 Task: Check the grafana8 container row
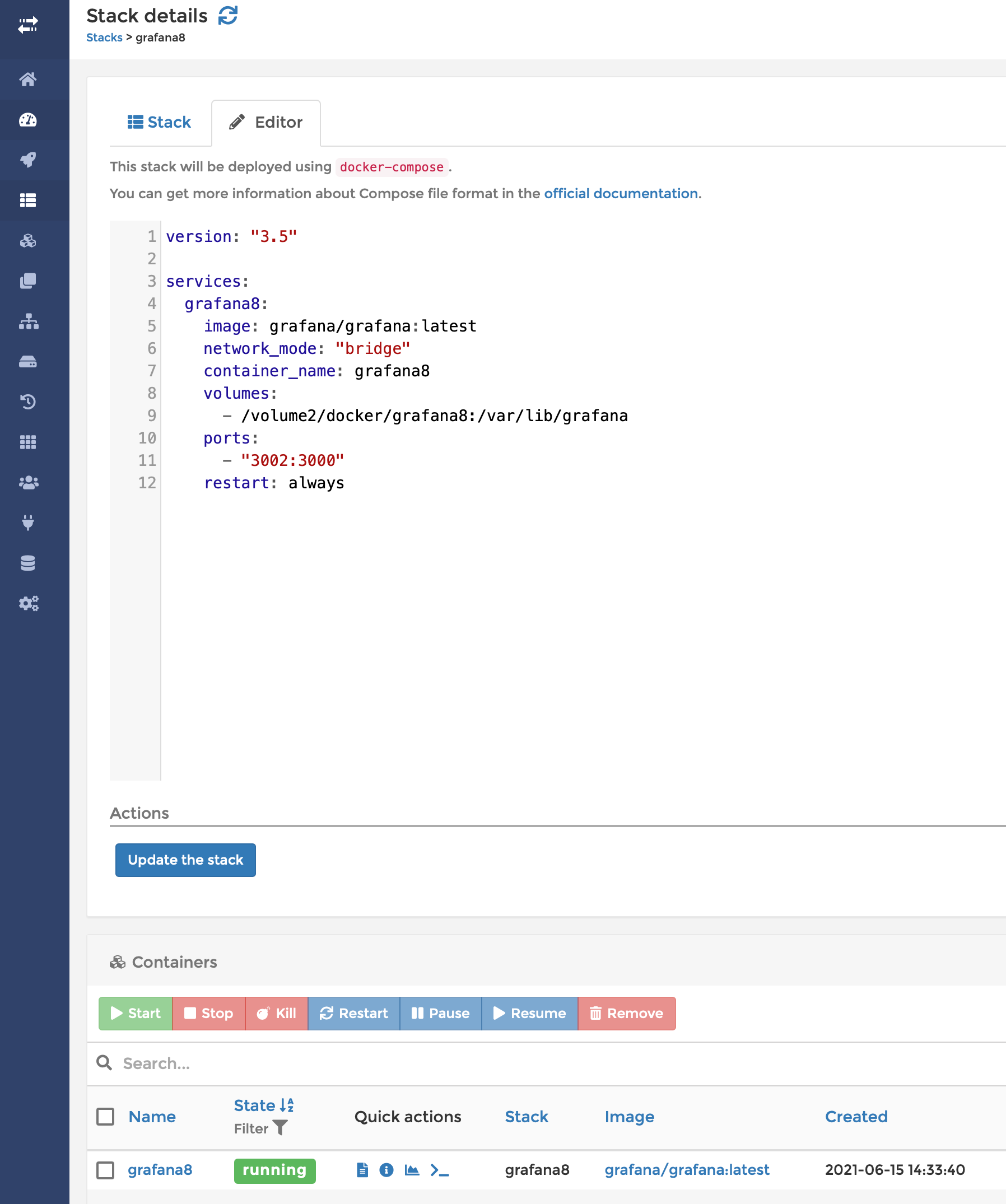pos(105,1170)
